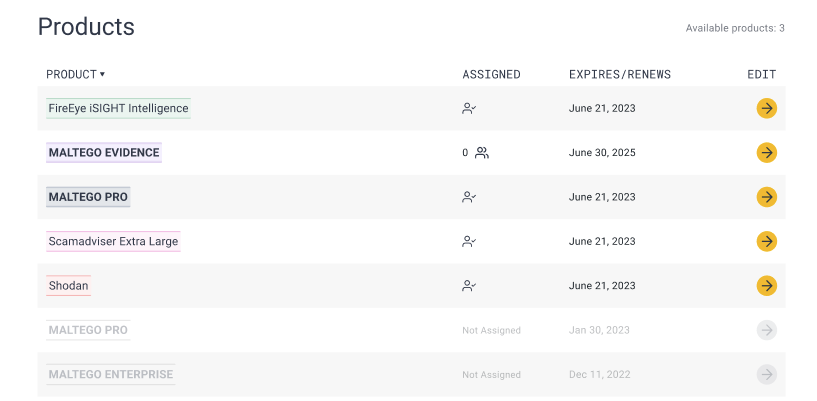Screen dimensions: 817x401
Task: Click edit arrow for active MALTEGO PRO
Action: pos(766,197)
